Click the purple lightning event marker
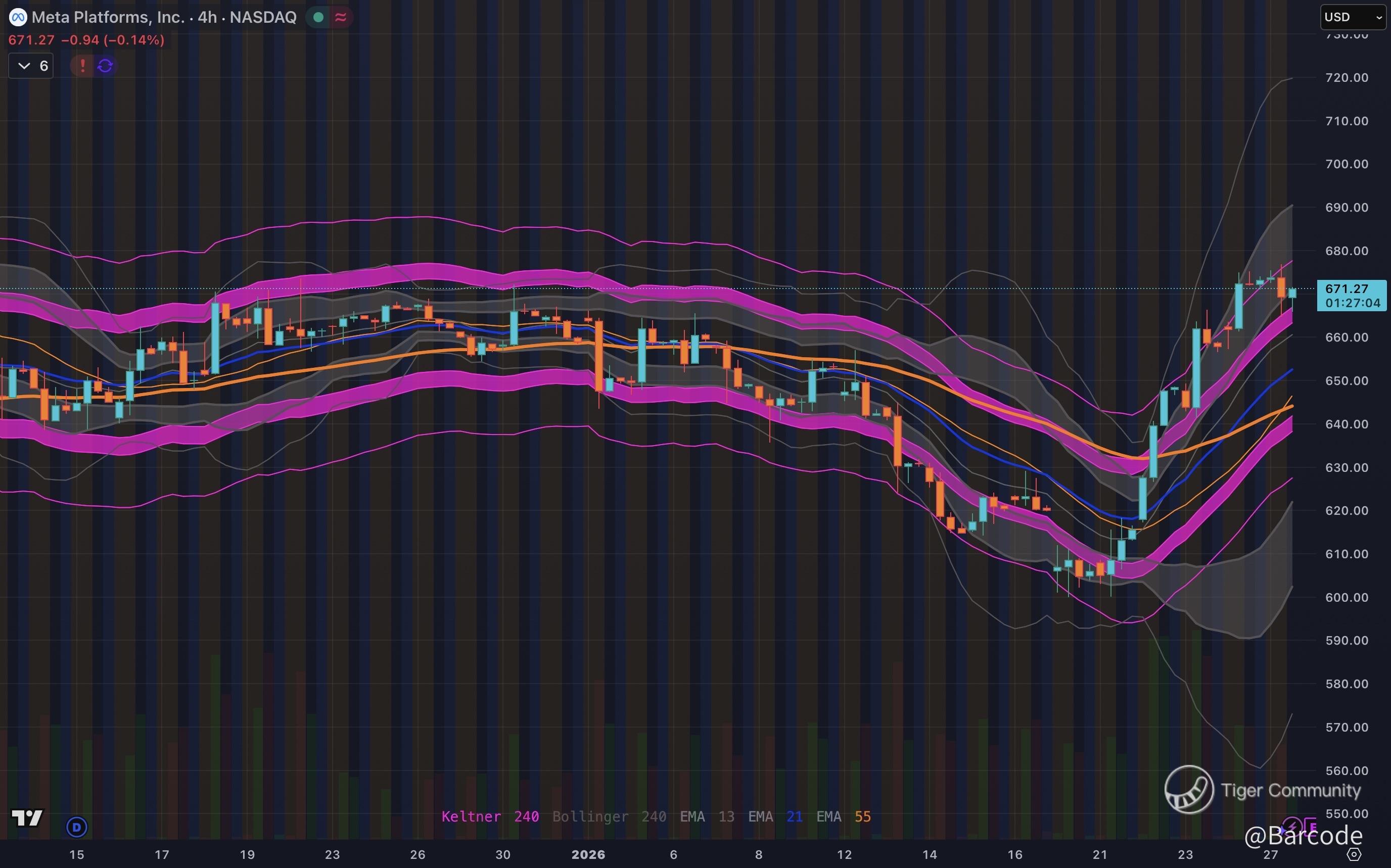The height and width of the screenshot is (868, 1391). [1292, 827]
